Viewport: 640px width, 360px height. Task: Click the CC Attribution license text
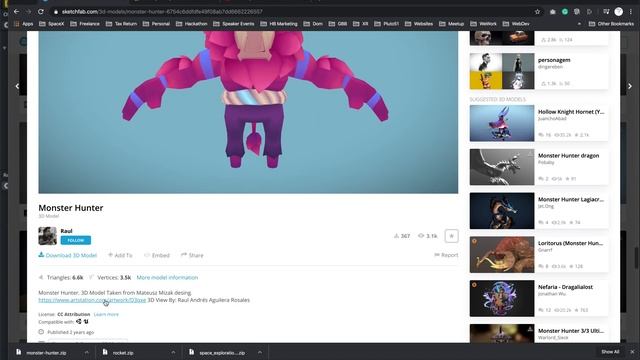pyautogui.click(x=73, y=314)
